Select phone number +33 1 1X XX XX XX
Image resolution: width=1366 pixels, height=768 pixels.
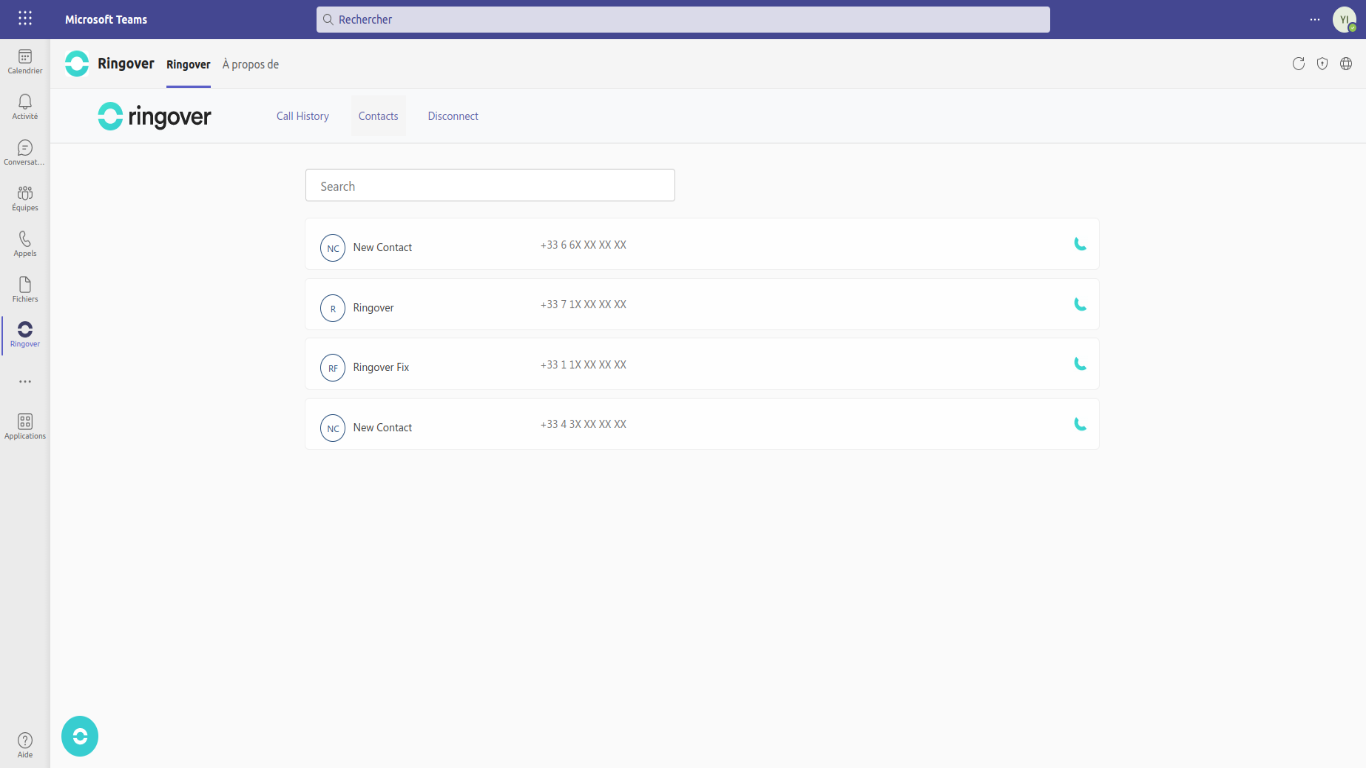coord(583,365)
